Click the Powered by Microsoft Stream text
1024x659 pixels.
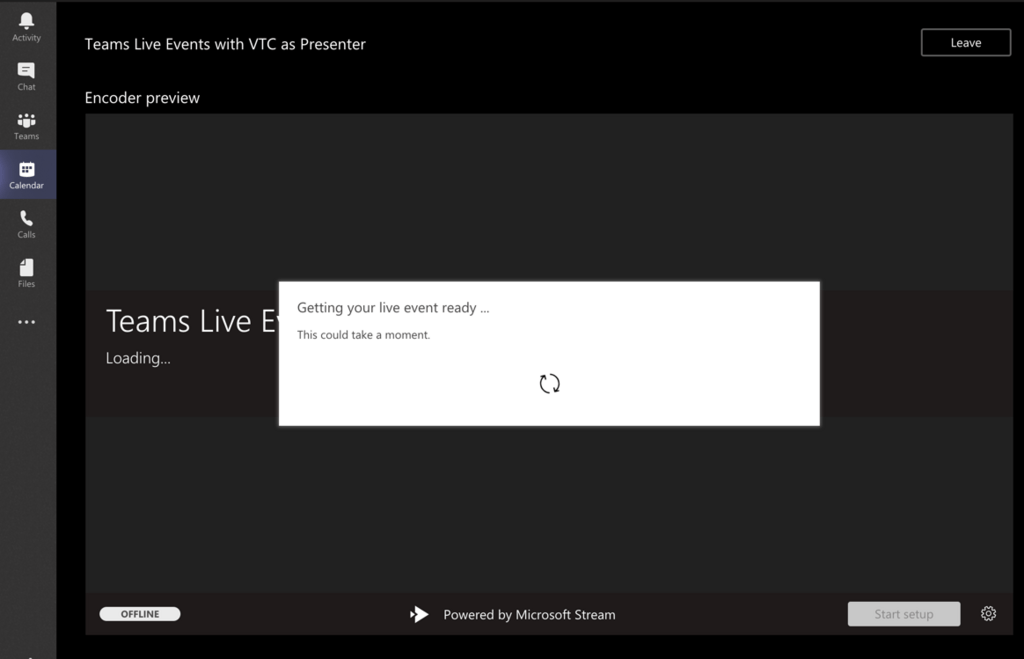tap(529, 614)
